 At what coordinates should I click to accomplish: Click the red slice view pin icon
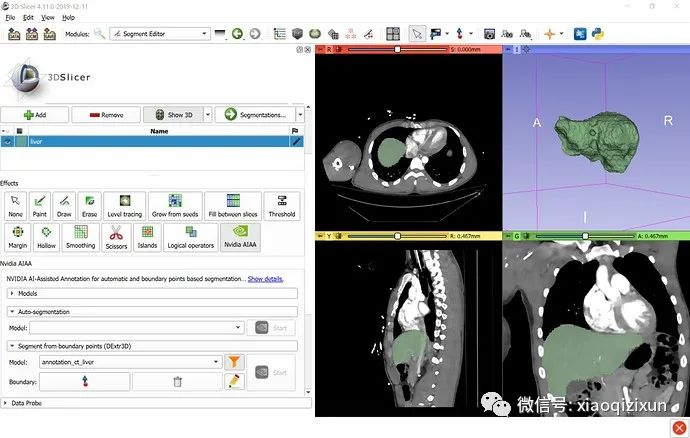point(320,49)
